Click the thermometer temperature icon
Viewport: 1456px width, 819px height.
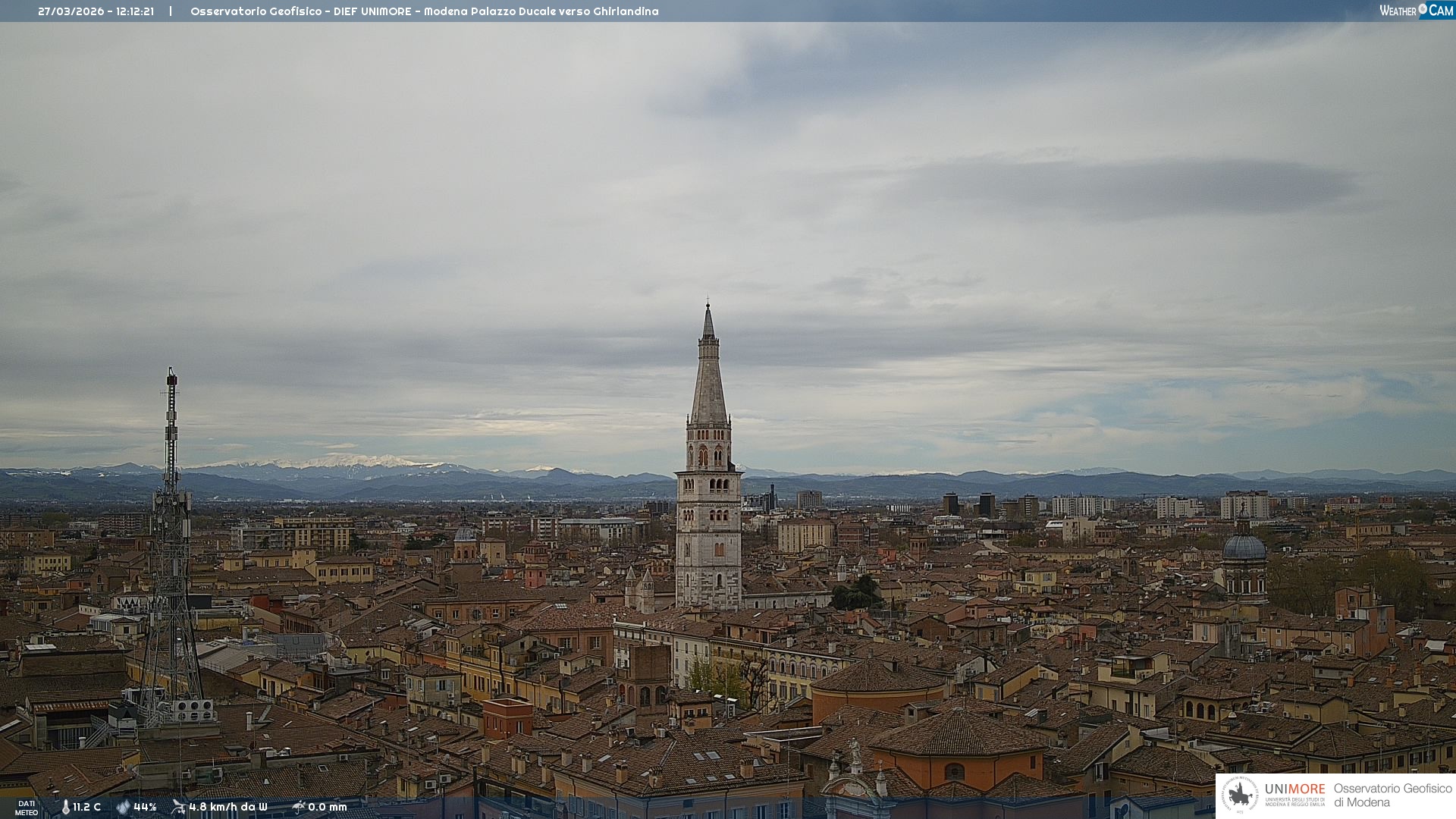pos(65,807)
